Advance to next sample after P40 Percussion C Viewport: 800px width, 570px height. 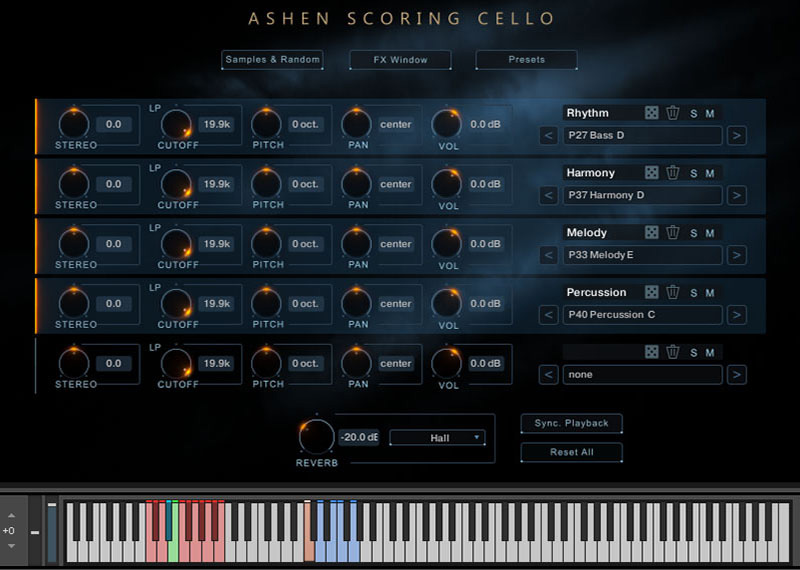737,314
